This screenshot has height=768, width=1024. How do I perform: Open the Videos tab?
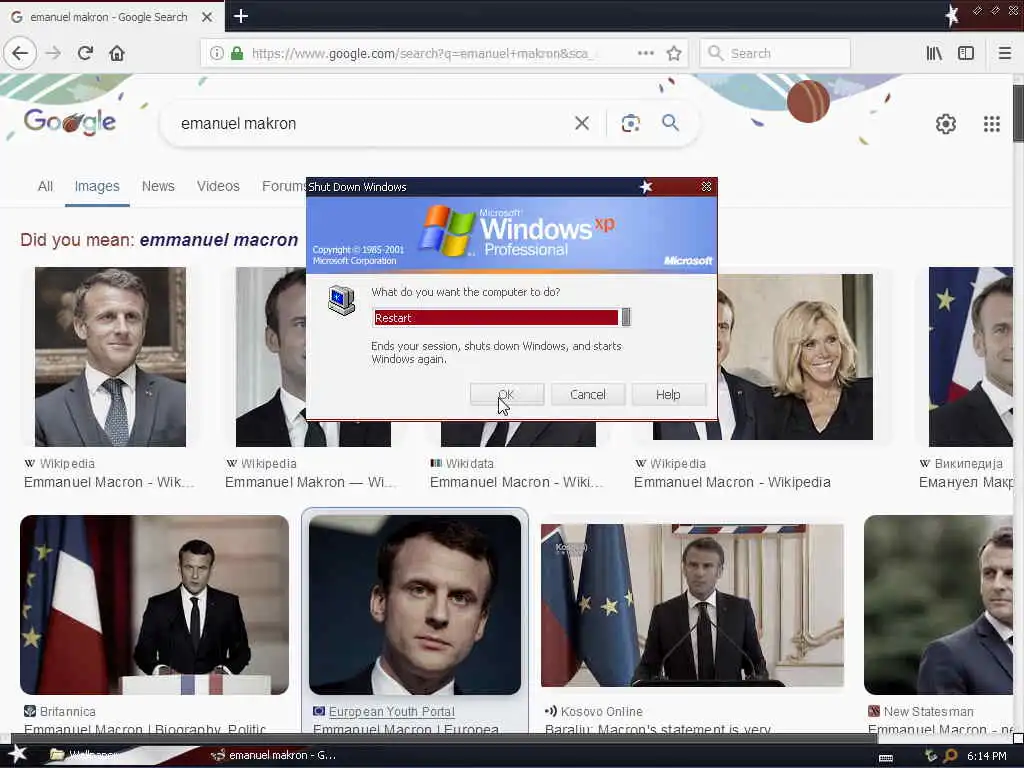tap(218, 186)
